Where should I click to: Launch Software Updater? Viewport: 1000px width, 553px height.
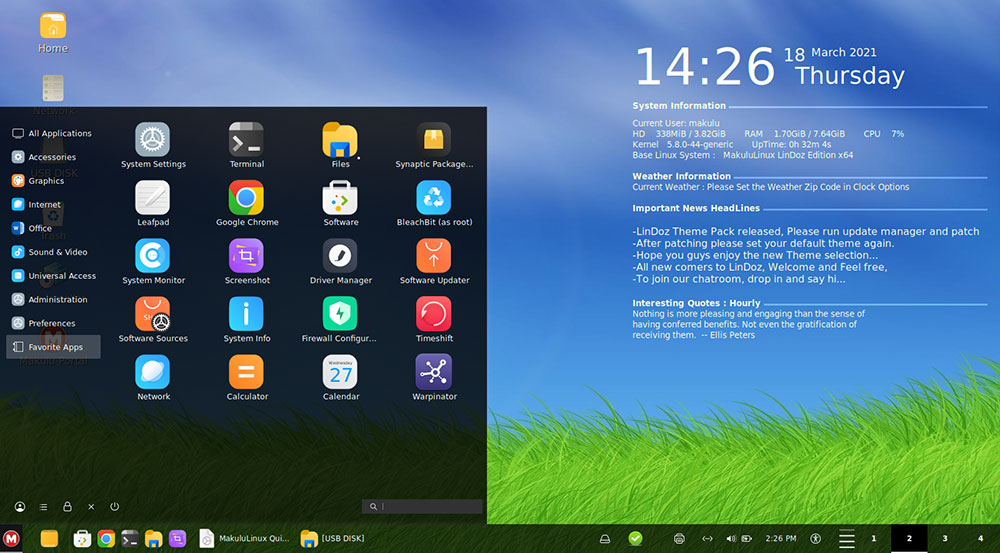coord(434,262)
